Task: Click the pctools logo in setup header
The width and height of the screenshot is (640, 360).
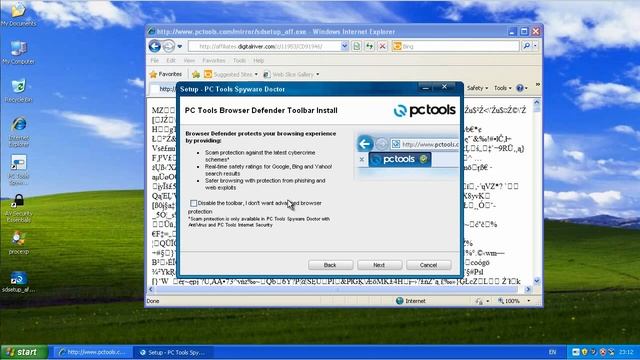Action: click(x=424, y=110)
